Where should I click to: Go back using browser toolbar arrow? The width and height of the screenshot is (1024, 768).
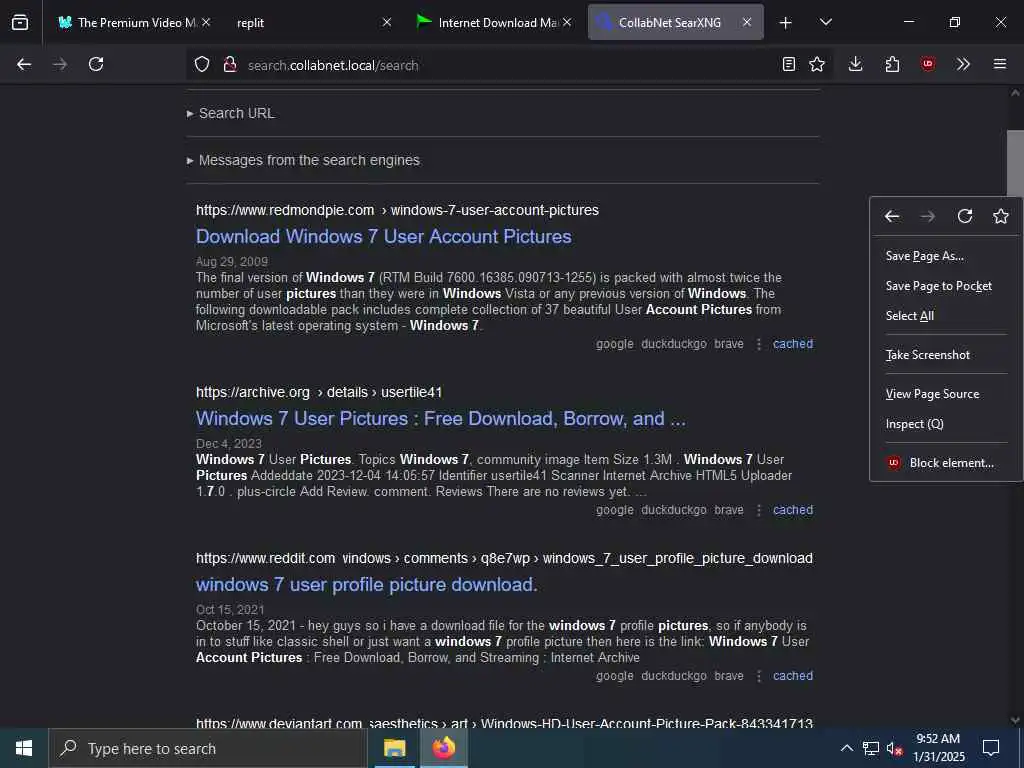pyautogui.click(x=24, y=64)
